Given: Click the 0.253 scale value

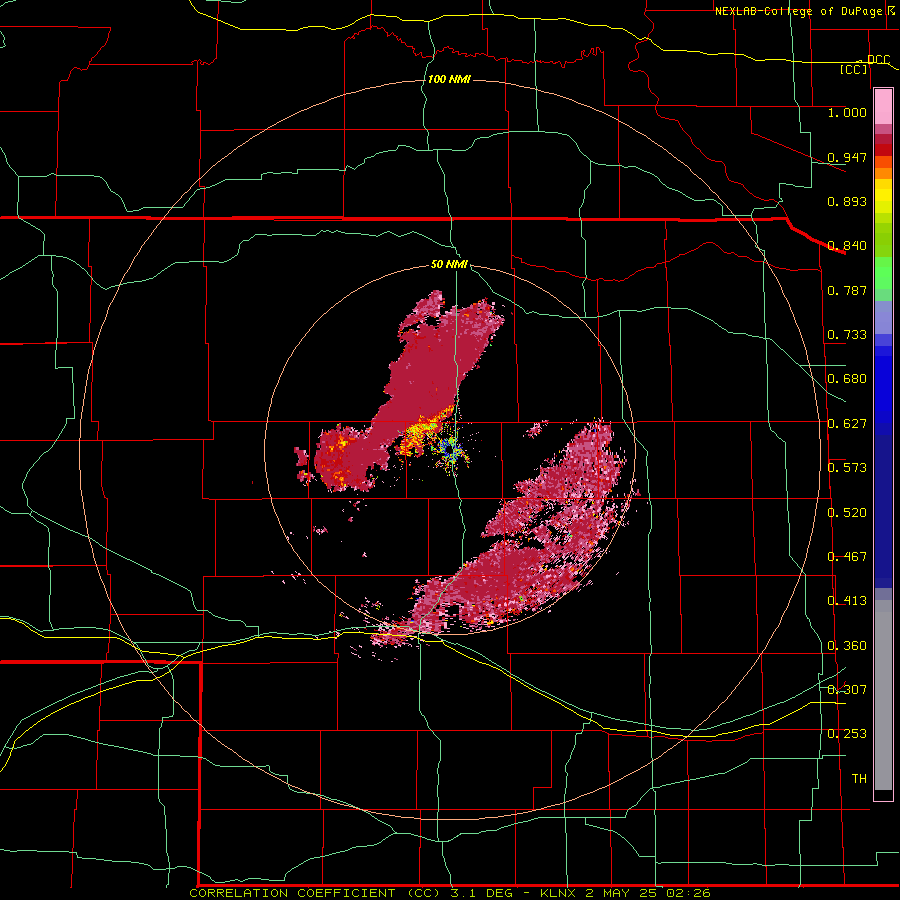Looking at the screenshot, I should click(x=847, y=734).
